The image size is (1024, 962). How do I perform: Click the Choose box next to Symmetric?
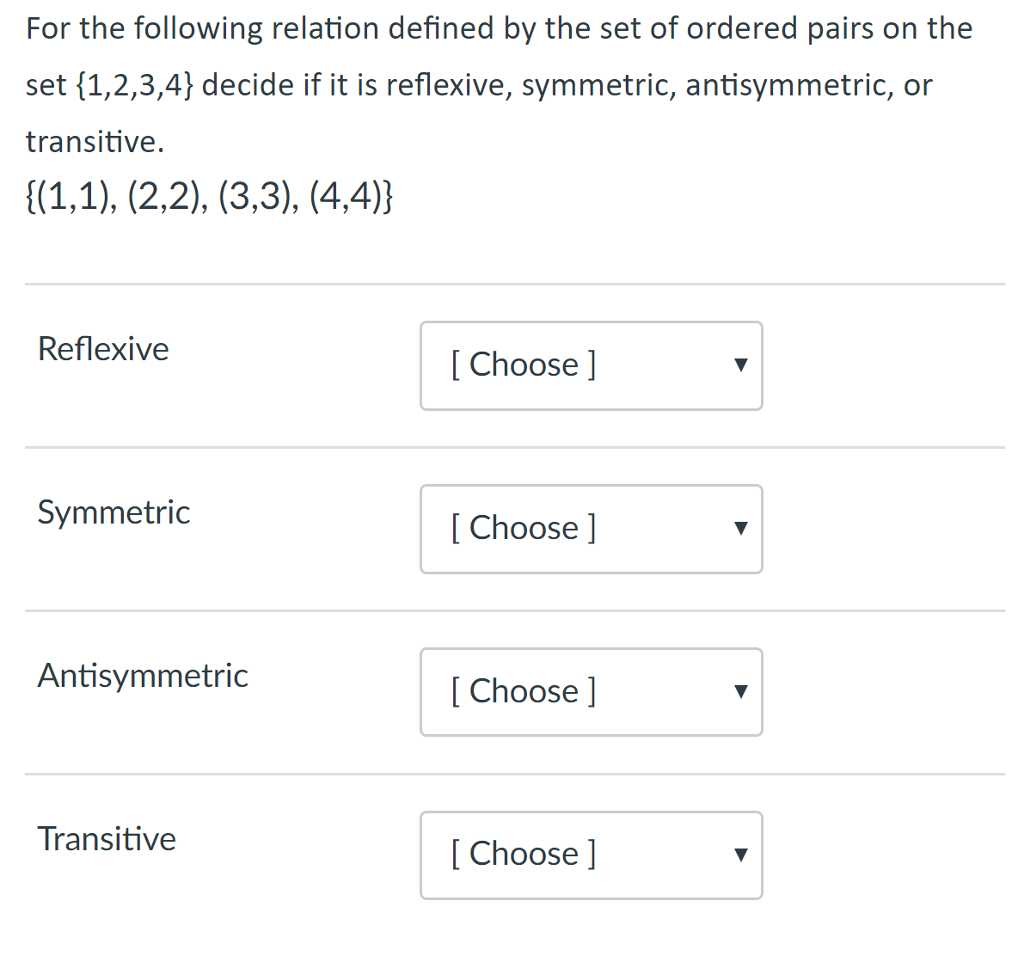click(591, 529)
